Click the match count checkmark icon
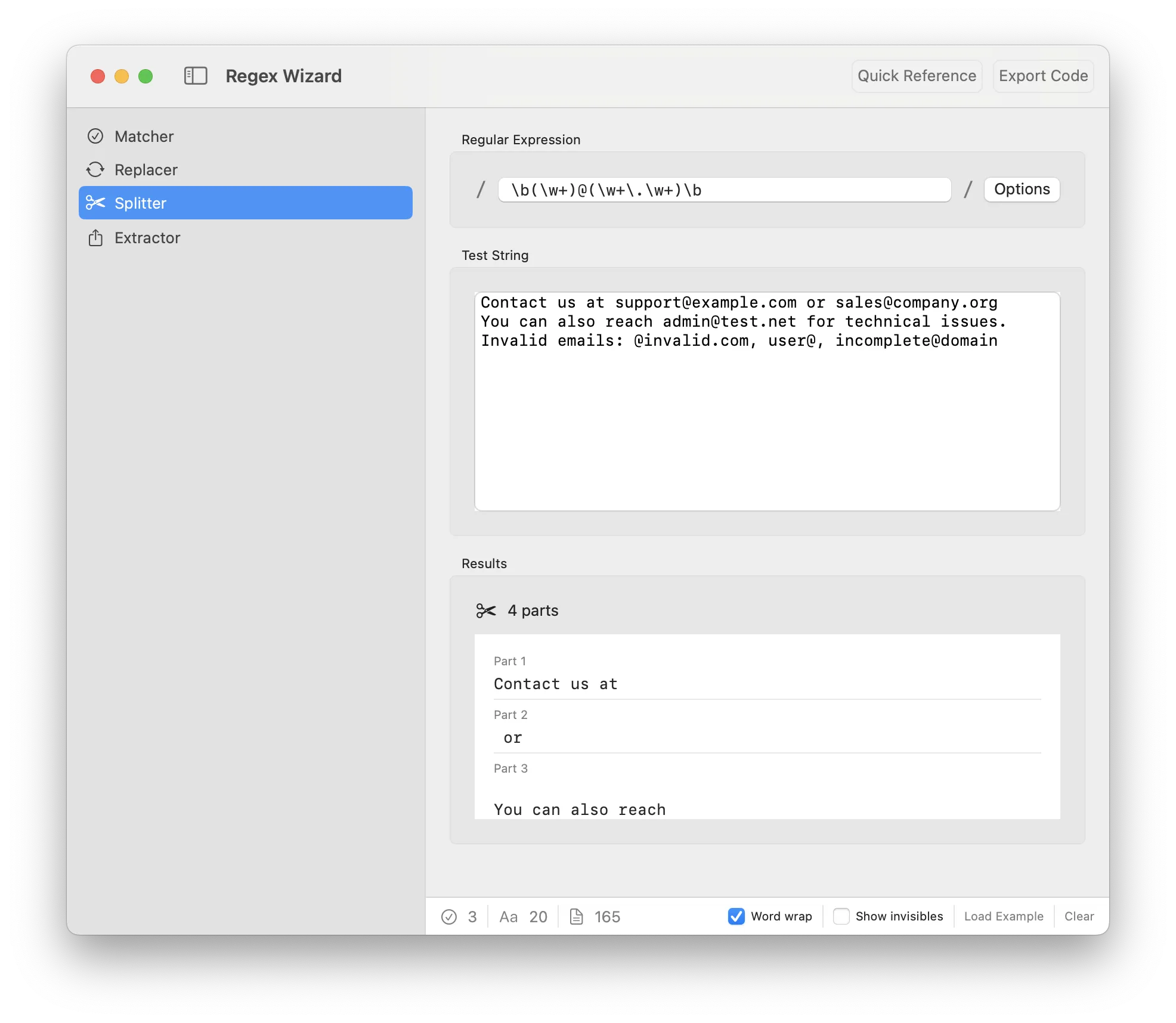This screenshot has width=1176, height=1023. (449, 916)
